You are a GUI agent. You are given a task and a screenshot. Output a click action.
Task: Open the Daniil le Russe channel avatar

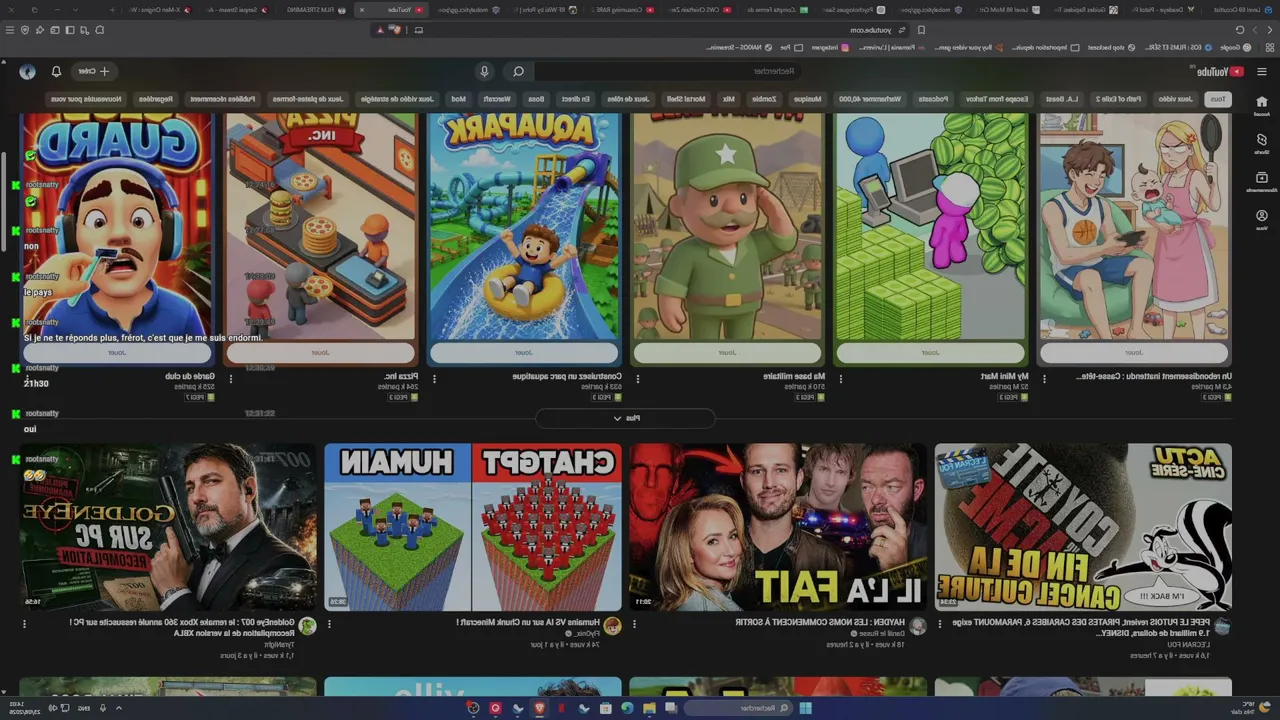point(917,626)
